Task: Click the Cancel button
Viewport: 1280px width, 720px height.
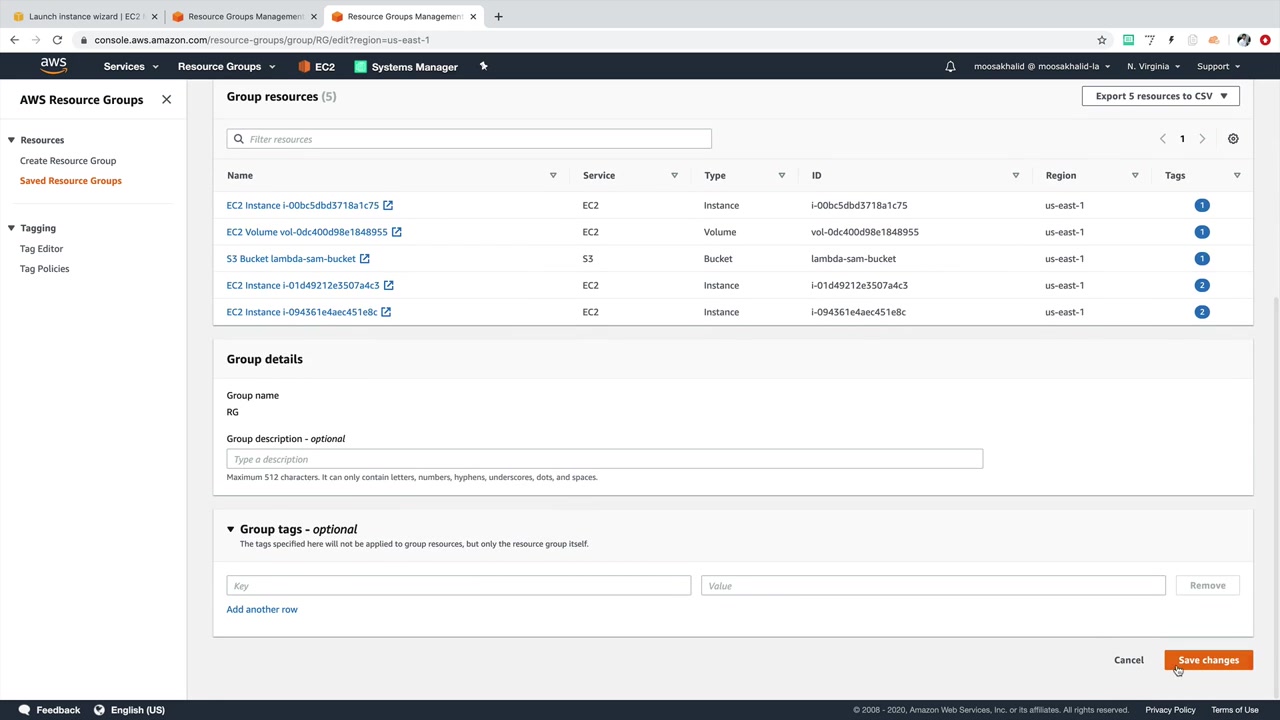Action: [1129, 660]
